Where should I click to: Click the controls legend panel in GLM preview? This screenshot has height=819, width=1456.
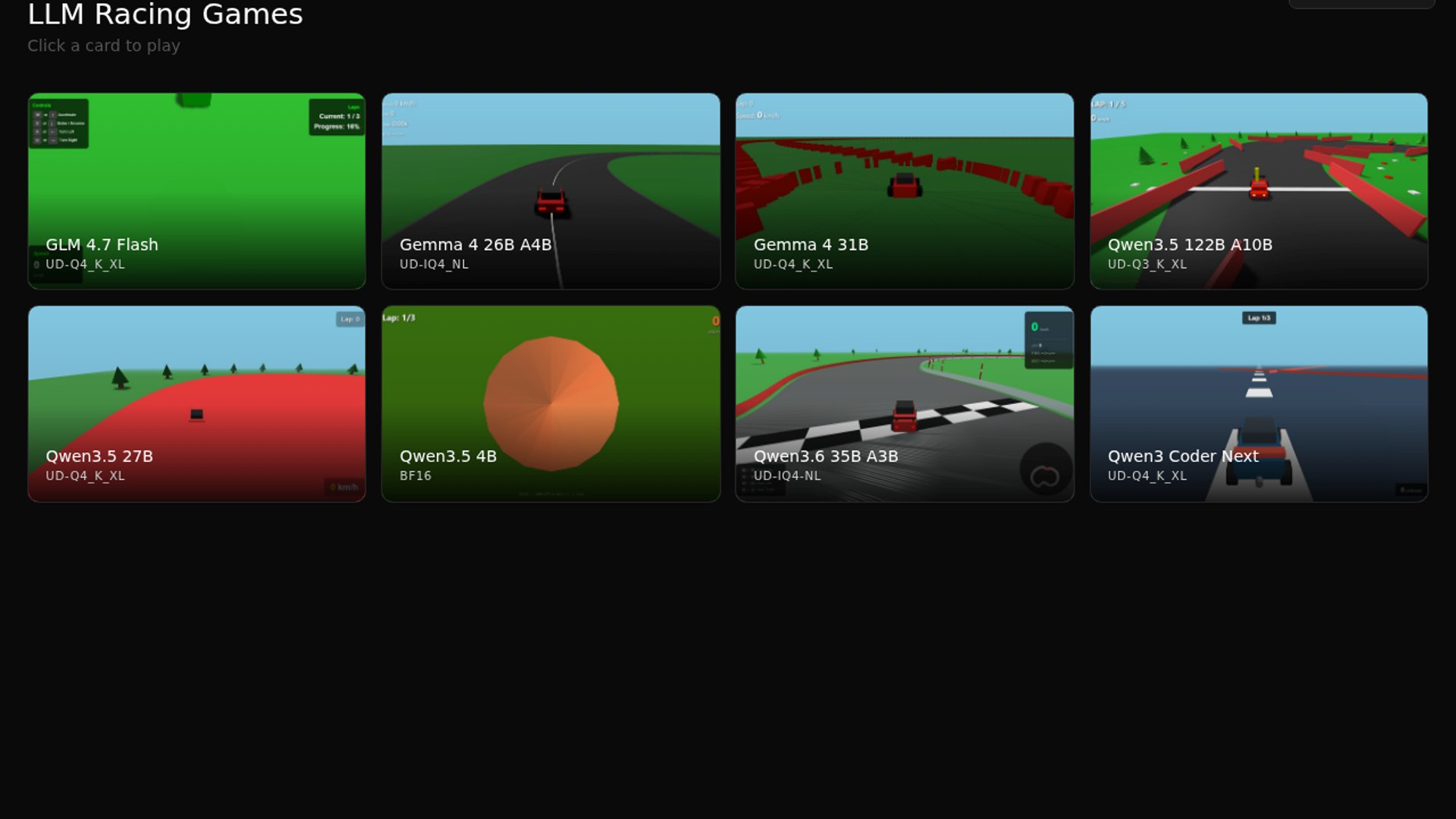point(59,124)
